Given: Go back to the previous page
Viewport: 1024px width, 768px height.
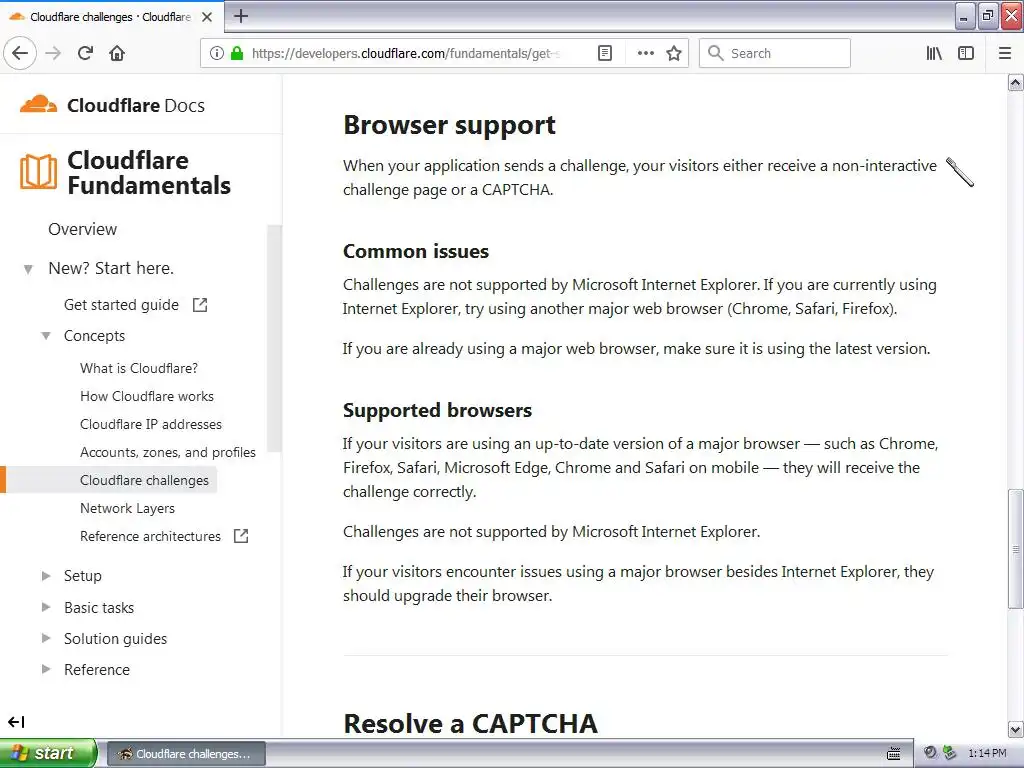Looking at the screenshot, I should pyautogui.click(x=20, y=53).
